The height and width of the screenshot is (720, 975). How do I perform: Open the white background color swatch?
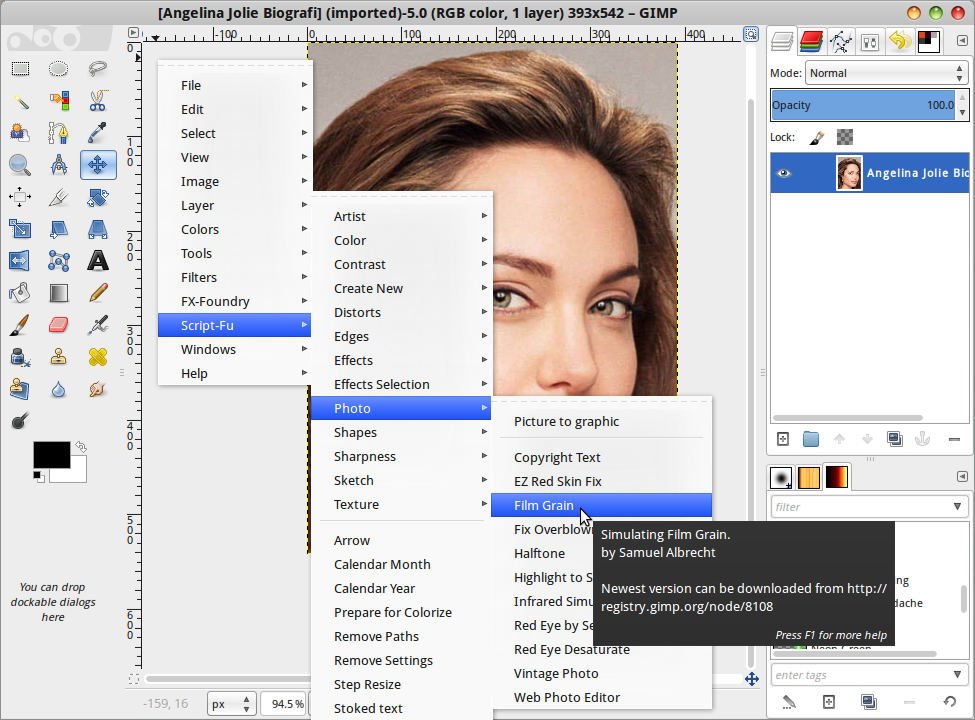tap(76, 475)
